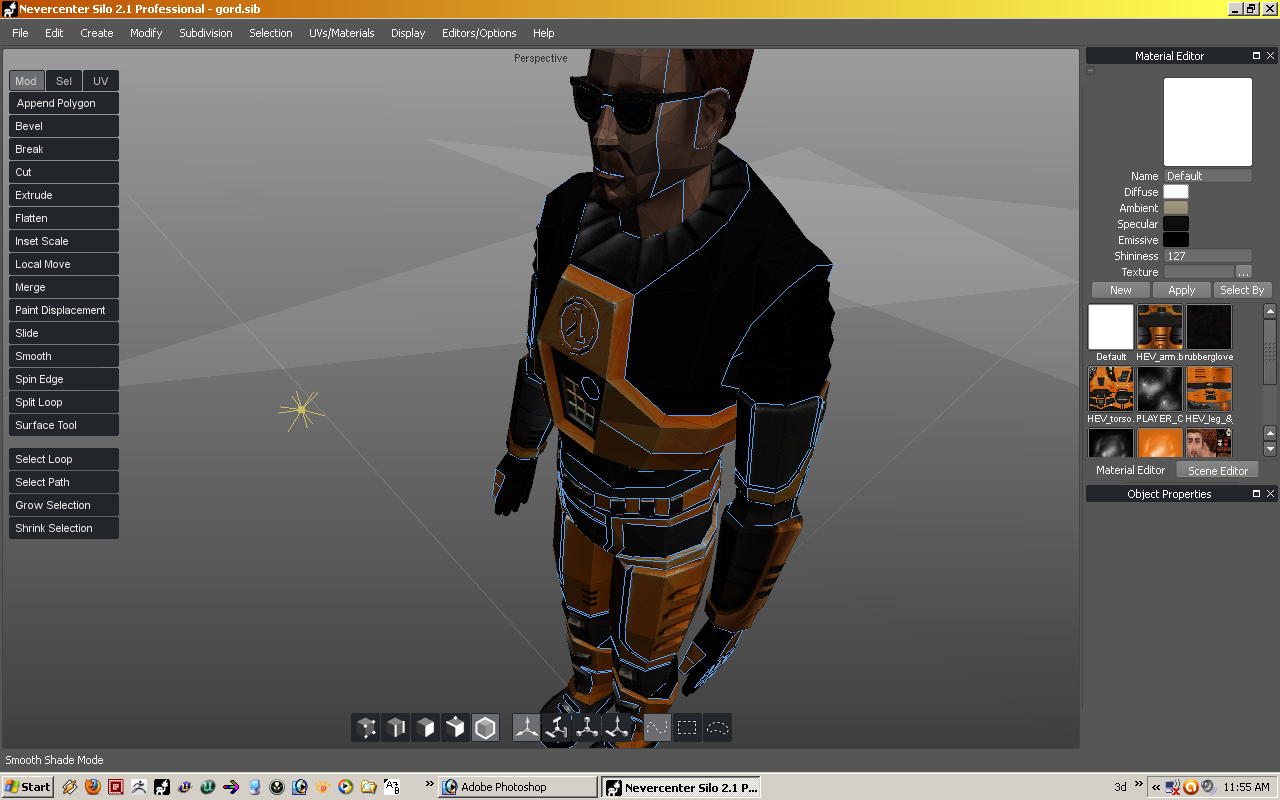Toggle smooth shade mode hexagon icon
Viewport: 1280px width, 800px height.
pos(486,727)
